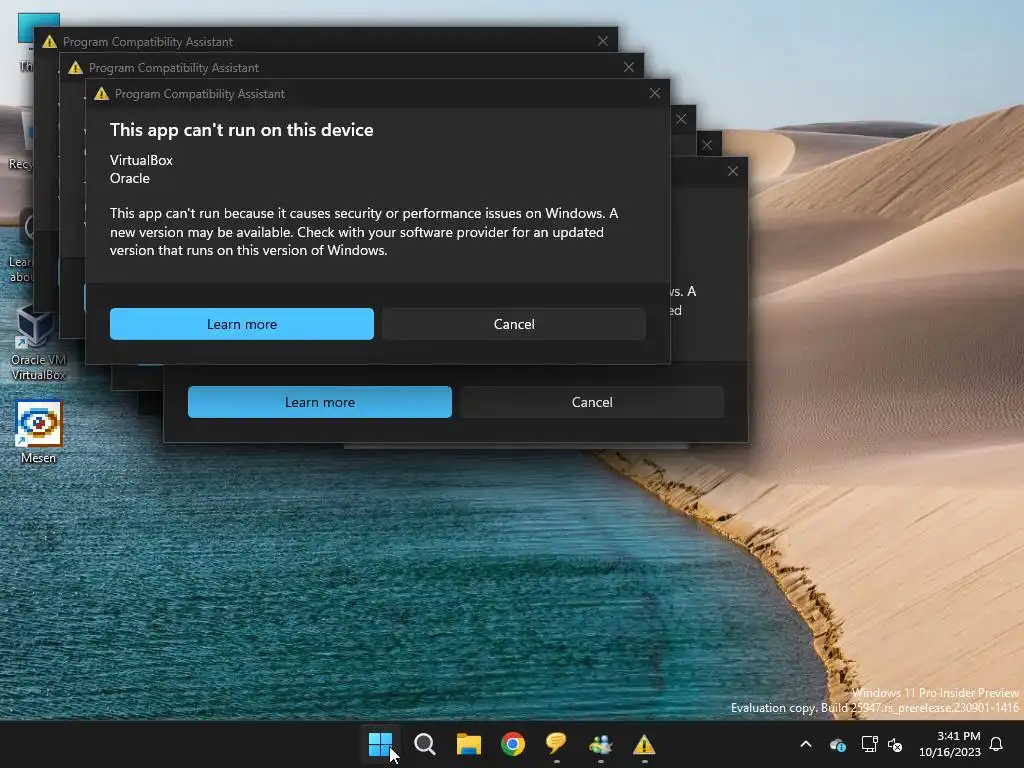Open the two-people messenger taskbar app
This screenshot has width=1024, height=768.
click(600, 744)
